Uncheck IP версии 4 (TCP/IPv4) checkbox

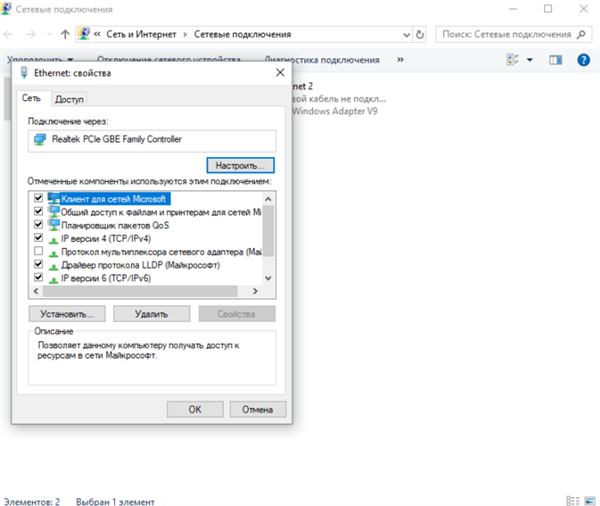(38, 238)
